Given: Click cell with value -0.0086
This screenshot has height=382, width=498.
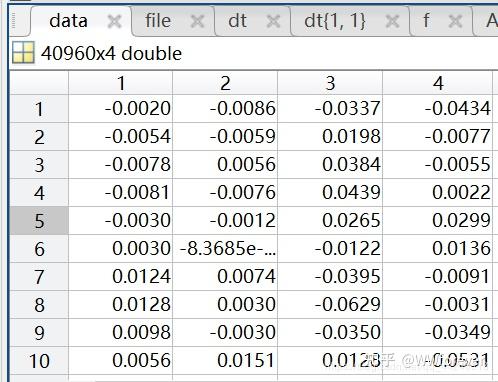Looking at the screenshot, I should [x=225, y=109].
